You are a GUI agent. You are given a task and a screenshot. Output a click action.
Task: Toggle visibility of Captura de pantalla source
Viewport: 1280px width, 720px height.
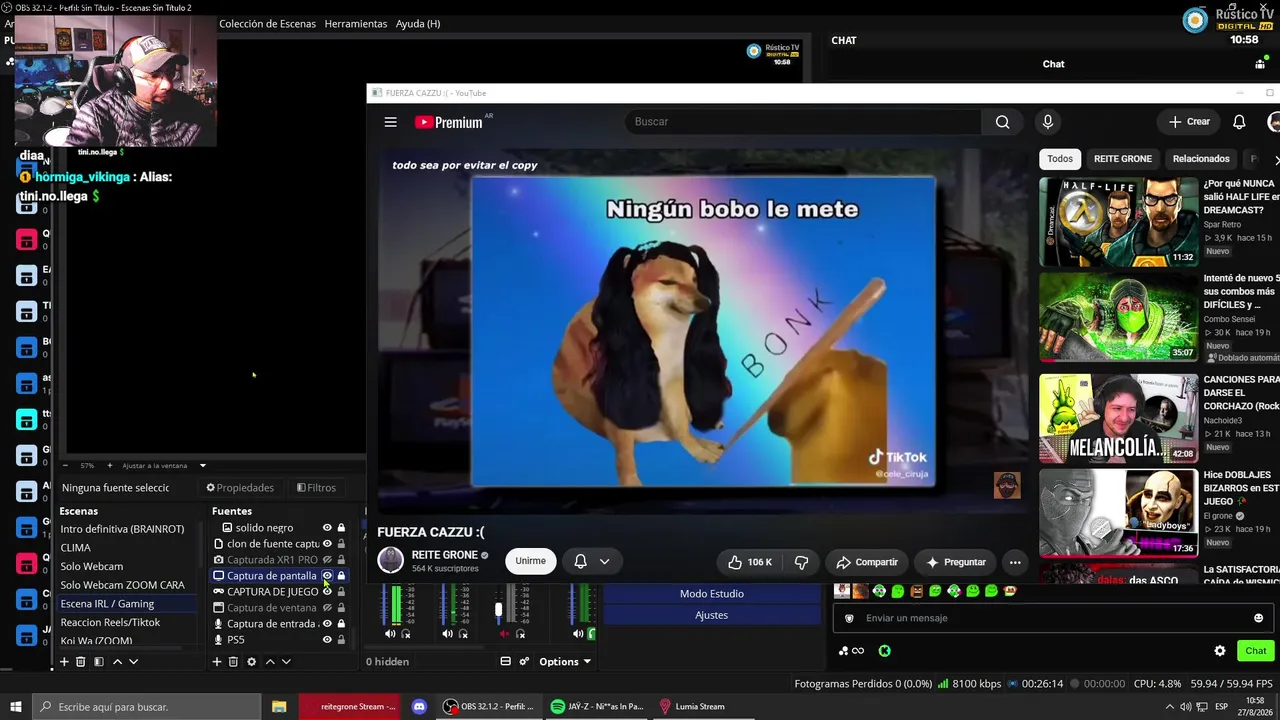point(327,576)
